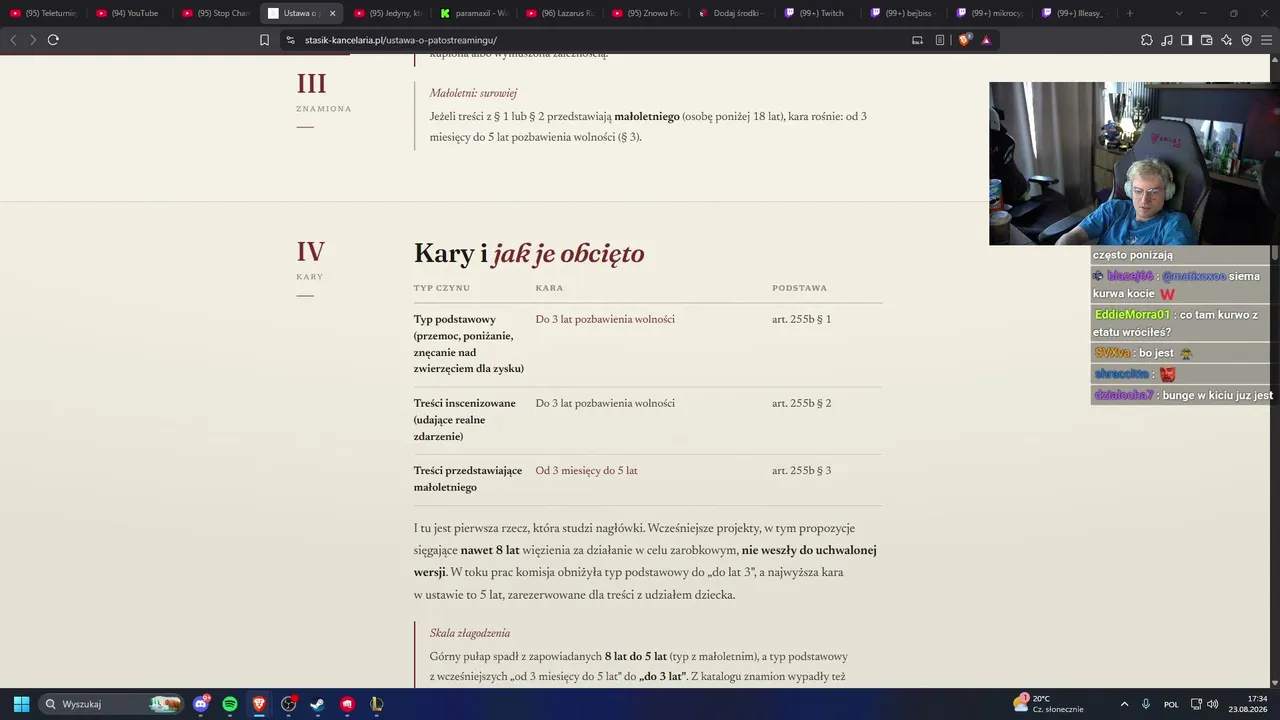Switch to the (96) Lazarus tab

pos(560,13)
